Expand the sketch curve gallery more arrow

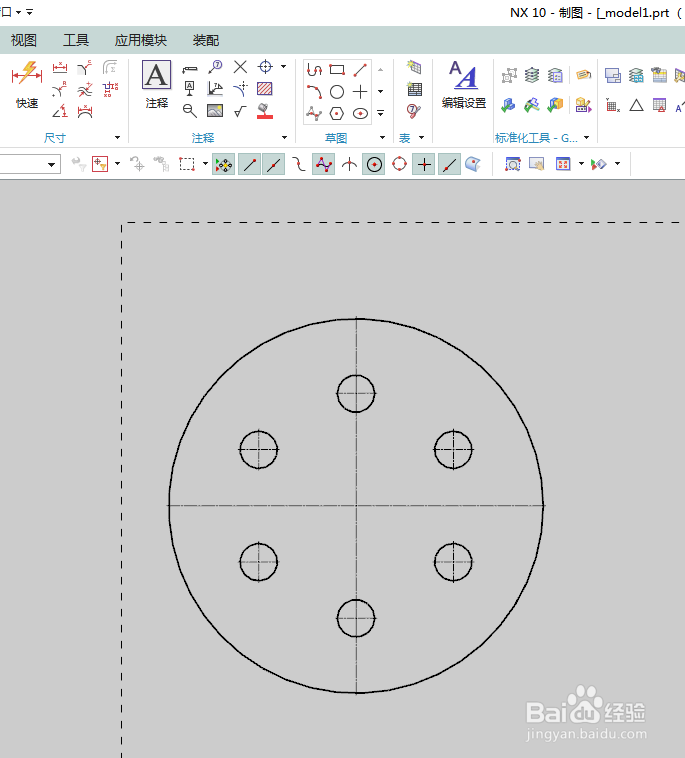click(381, 114)
